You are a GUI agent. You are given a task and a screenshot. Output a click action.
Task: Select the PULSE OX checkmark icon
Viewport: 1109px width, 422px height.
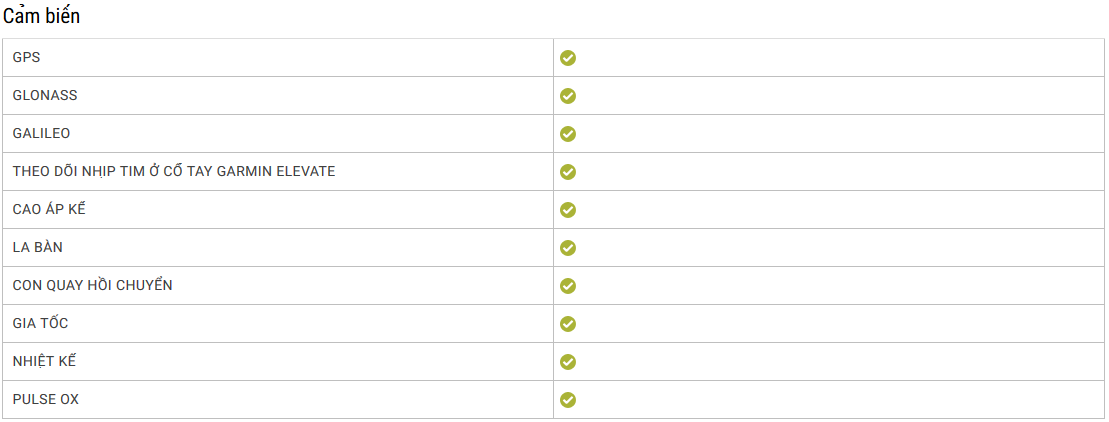point(567,400)
